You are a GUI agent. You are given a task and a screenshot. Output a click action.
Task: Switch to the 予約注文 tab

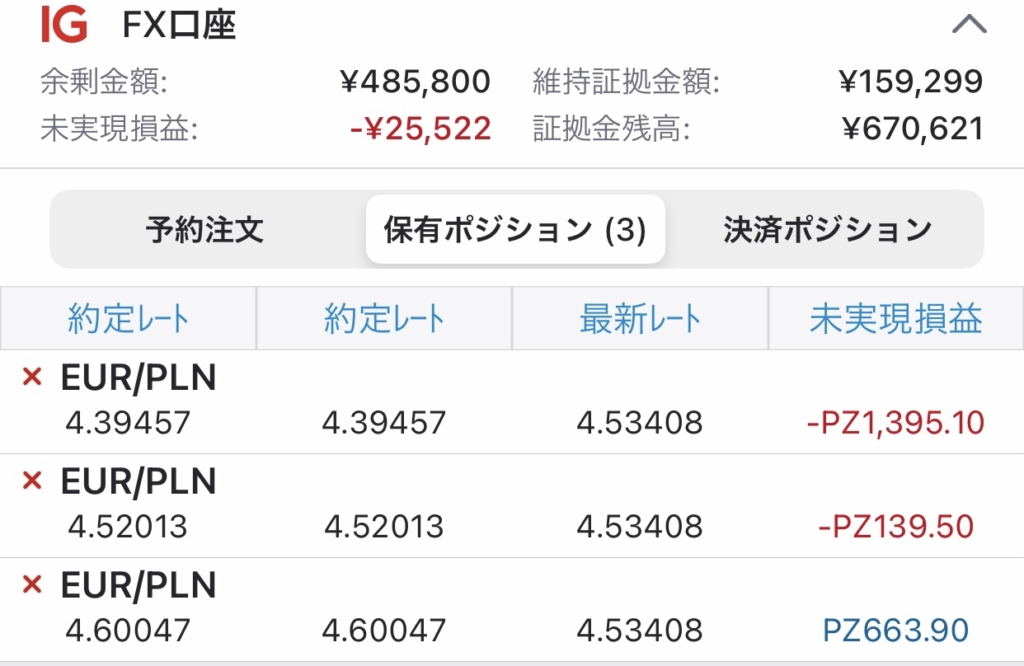point(204,230)
